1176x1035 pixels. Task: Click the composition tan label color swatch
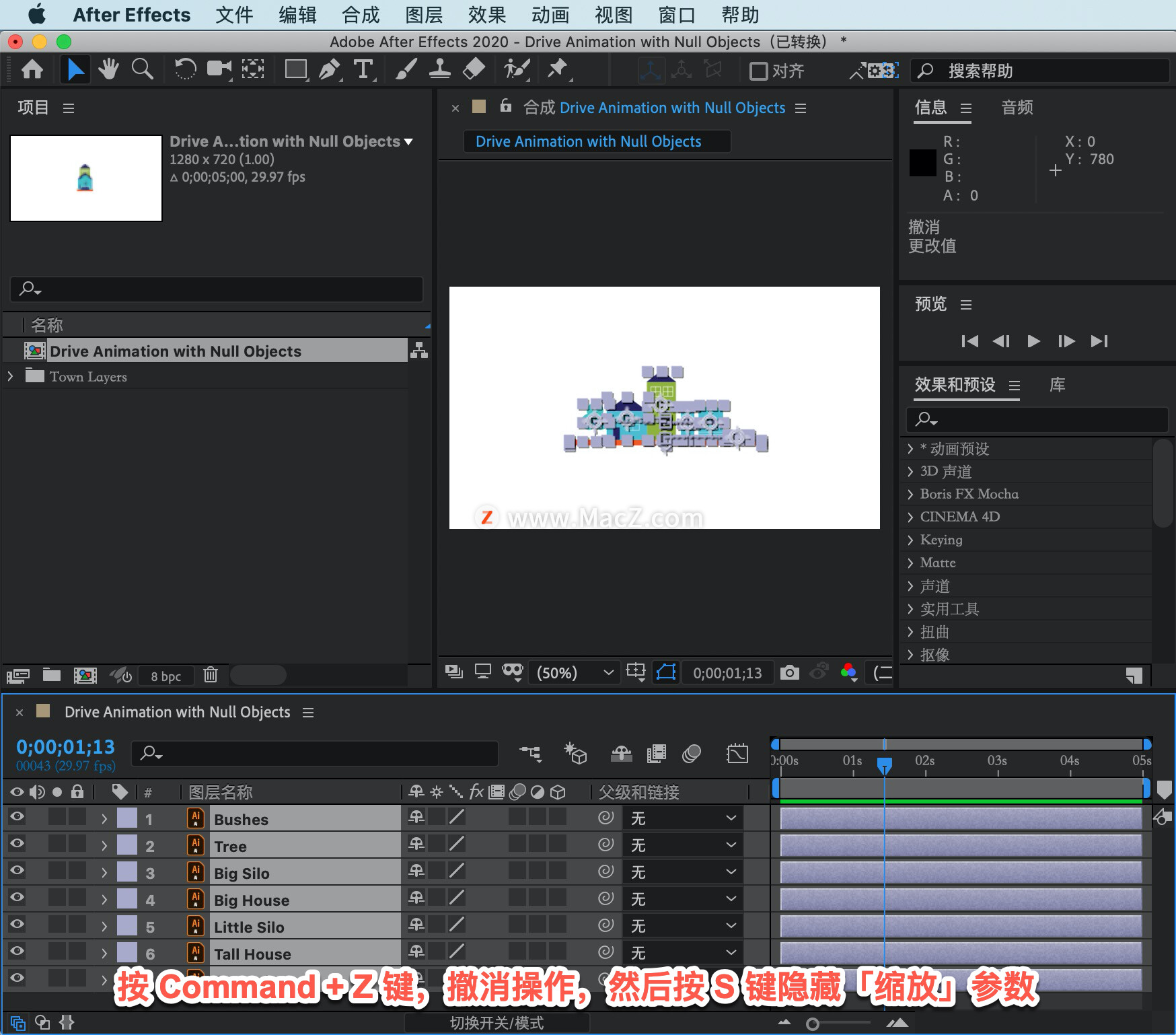tap(479, 106)
